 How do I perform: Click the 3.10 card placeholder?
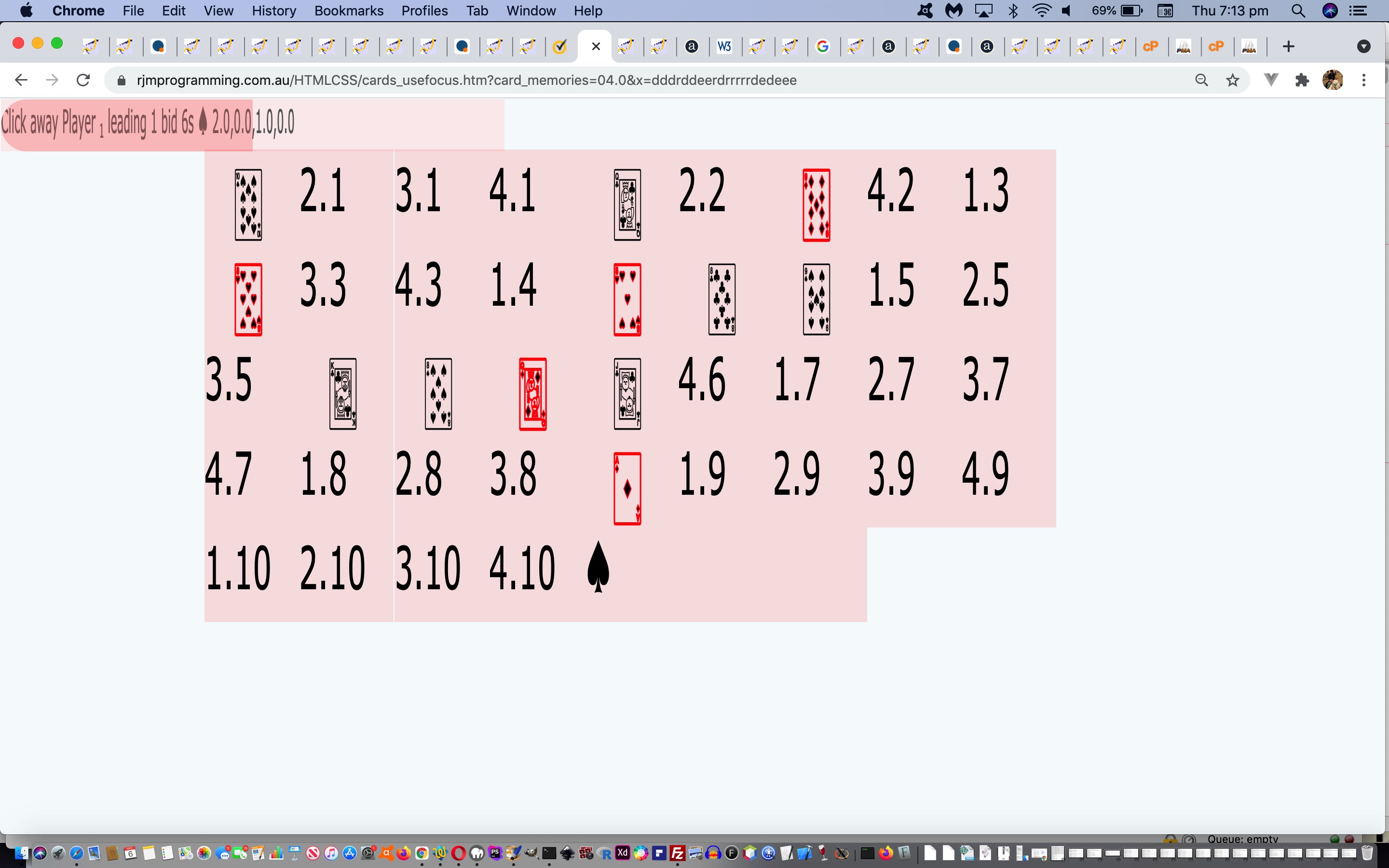tap(428, 569)
